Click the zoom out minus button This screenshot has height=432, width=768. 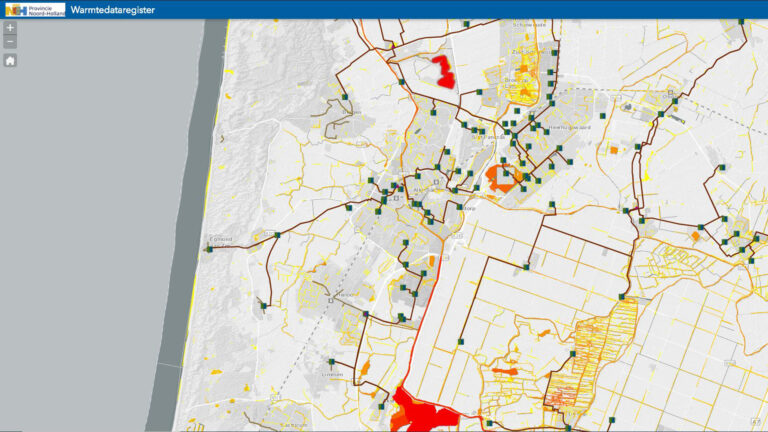[x=10, y=42]
